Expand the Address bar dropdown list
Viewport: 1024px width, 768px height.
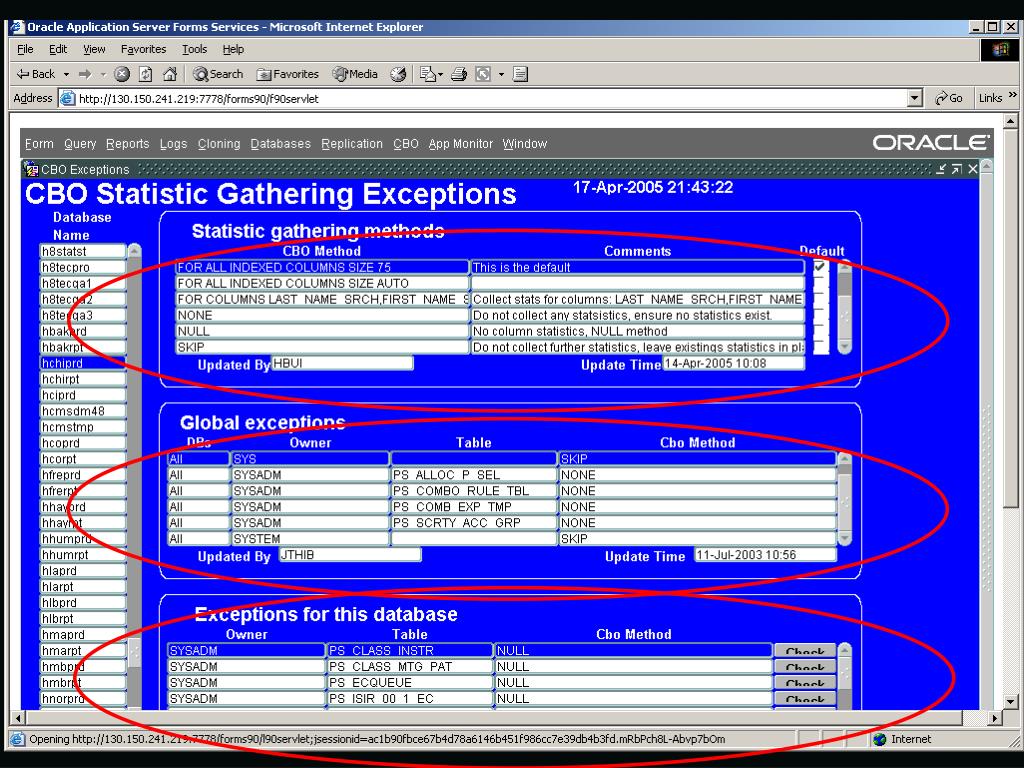point(915,99)
